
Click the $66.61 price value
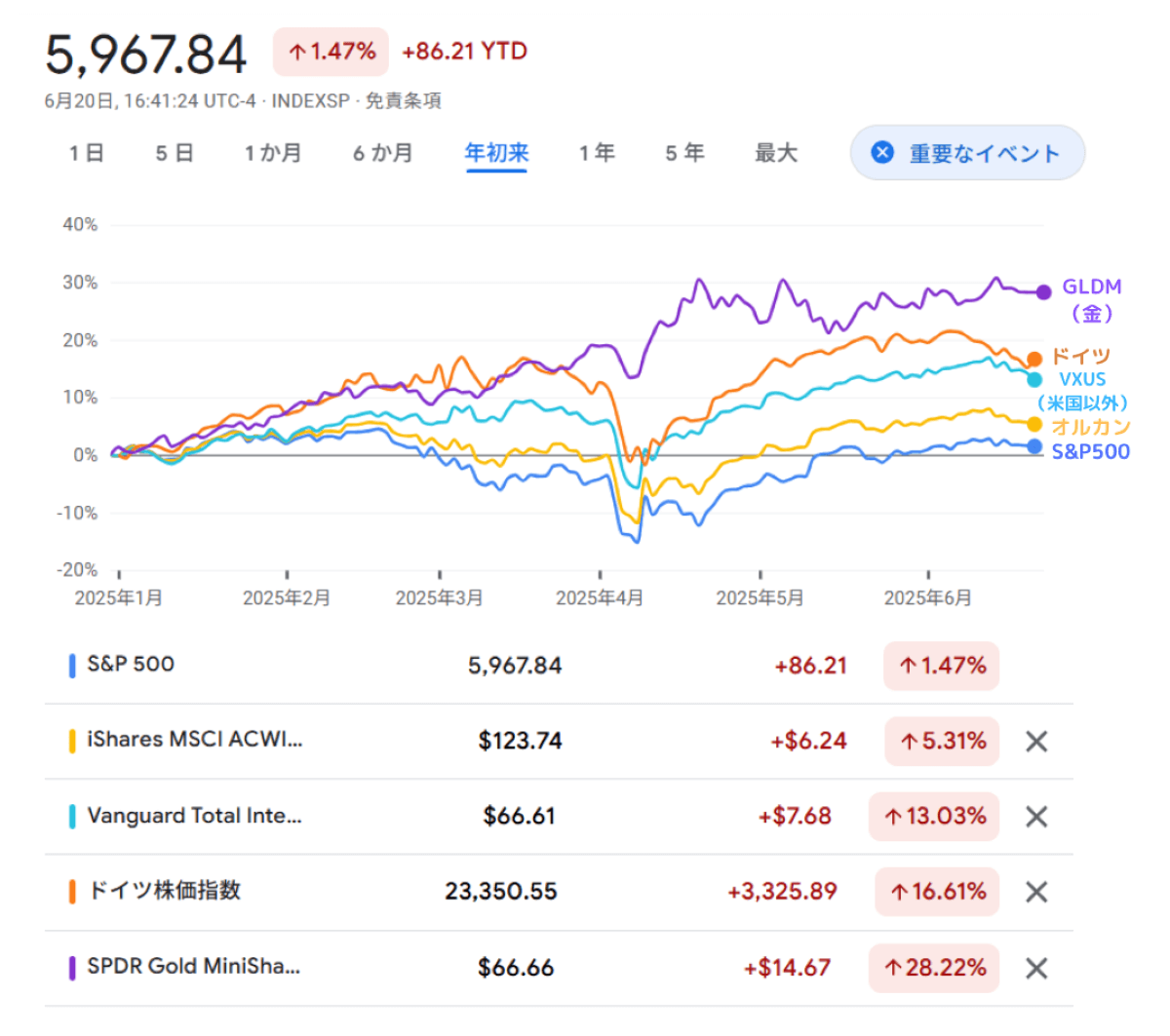[x=519, y=817]
